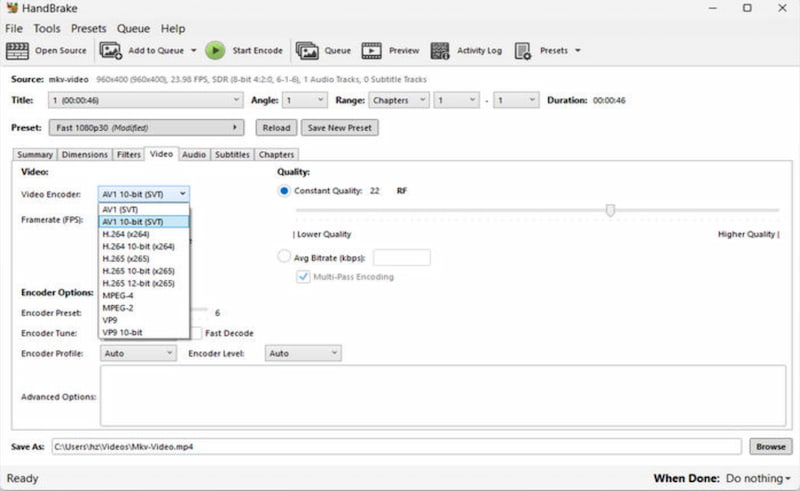Click the green Start Encode play icon
The image size is (800, 491).
point(215,51)
